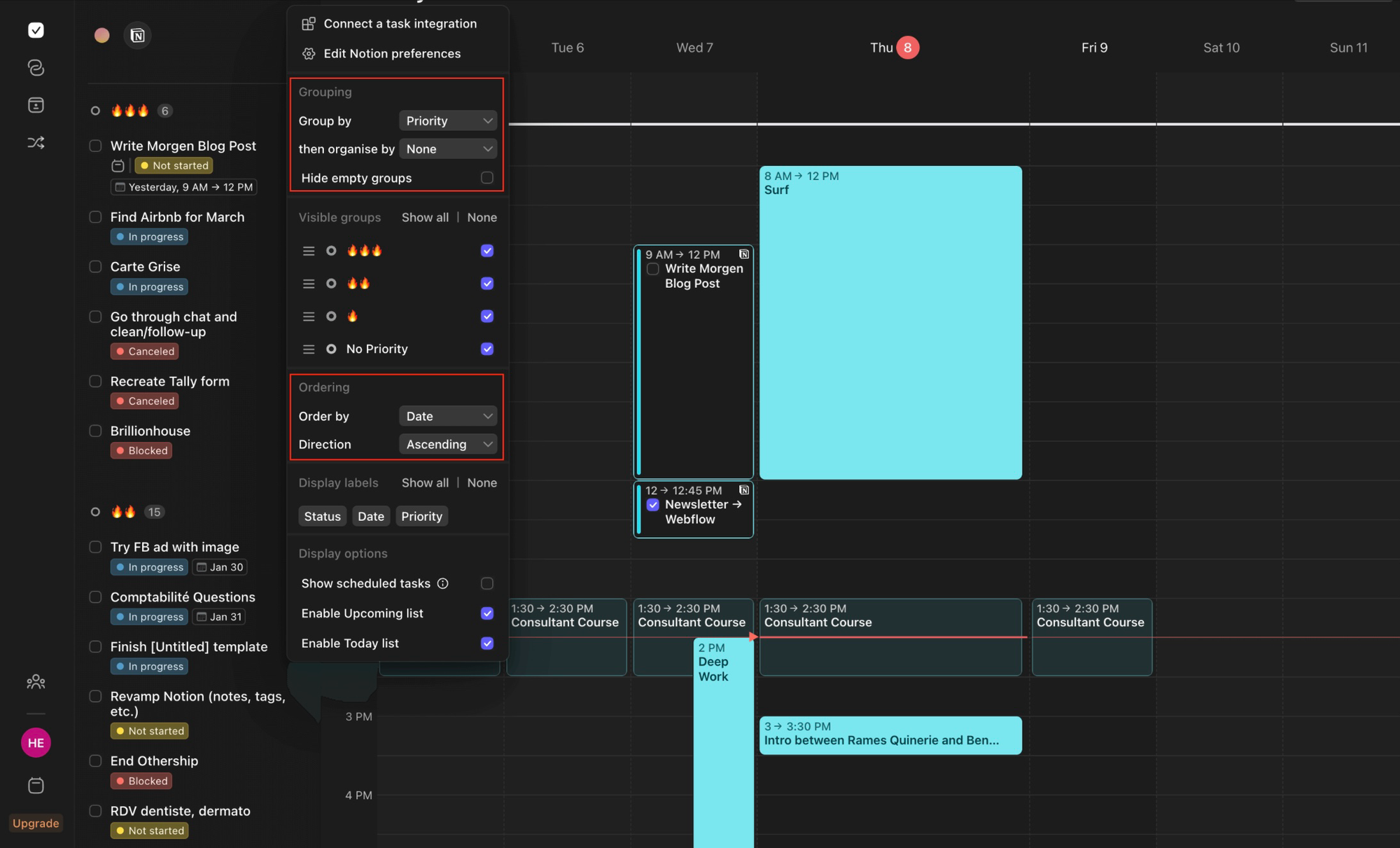Choose Connect a task integration
This screenshot has width=1400, height=848.
400,24
